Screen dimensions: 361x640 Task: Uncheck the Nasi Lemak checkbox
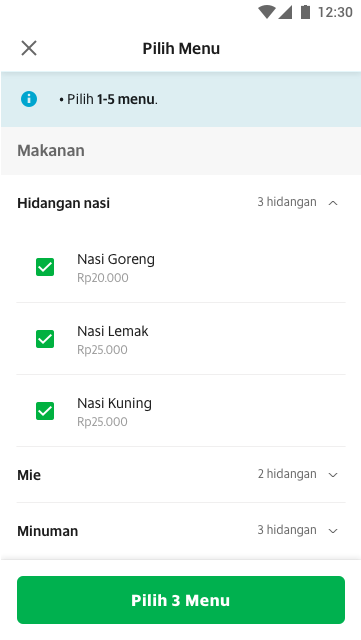point(45,339)
